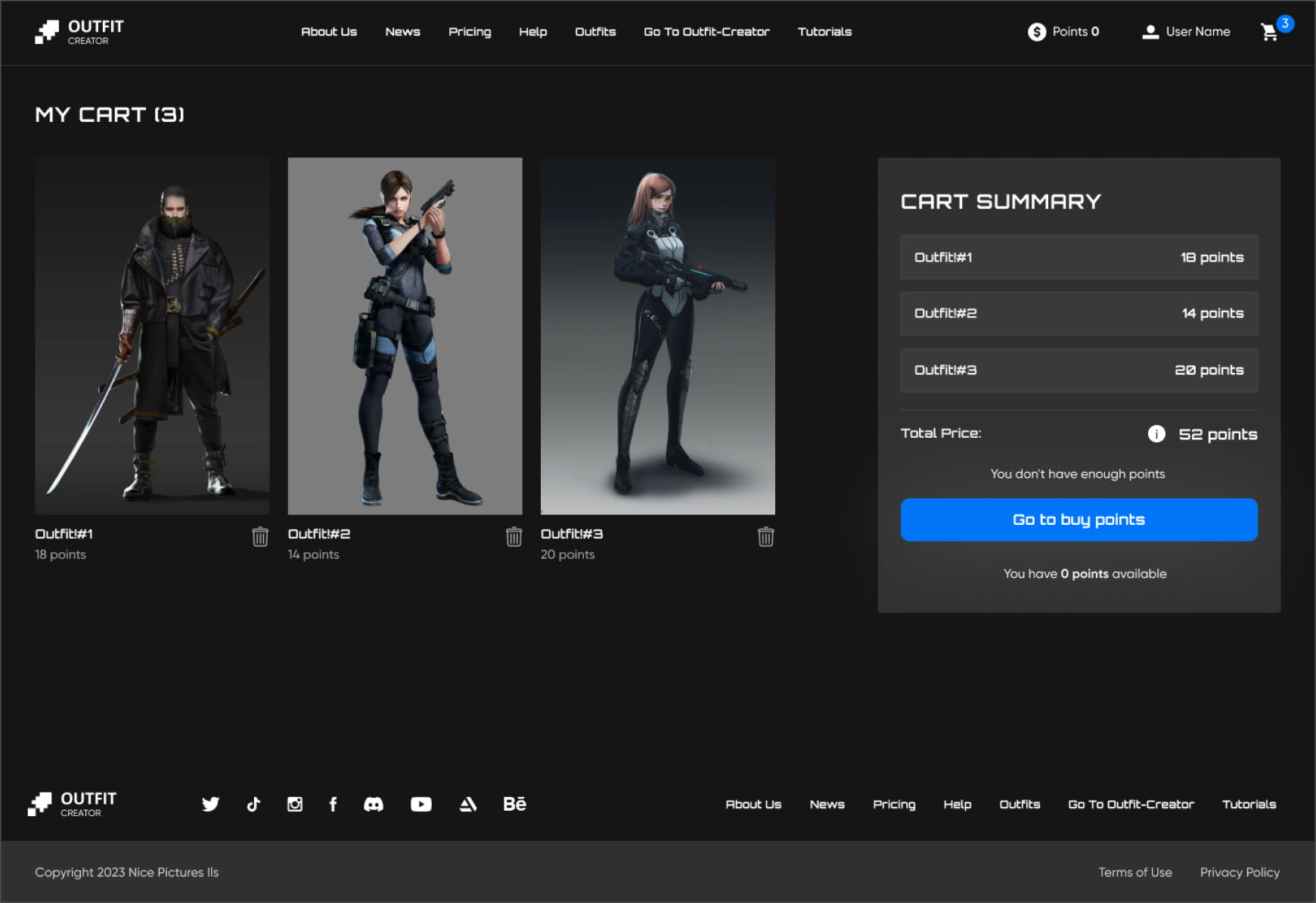Open the Twitter link in footer

(x=210, y=804)
